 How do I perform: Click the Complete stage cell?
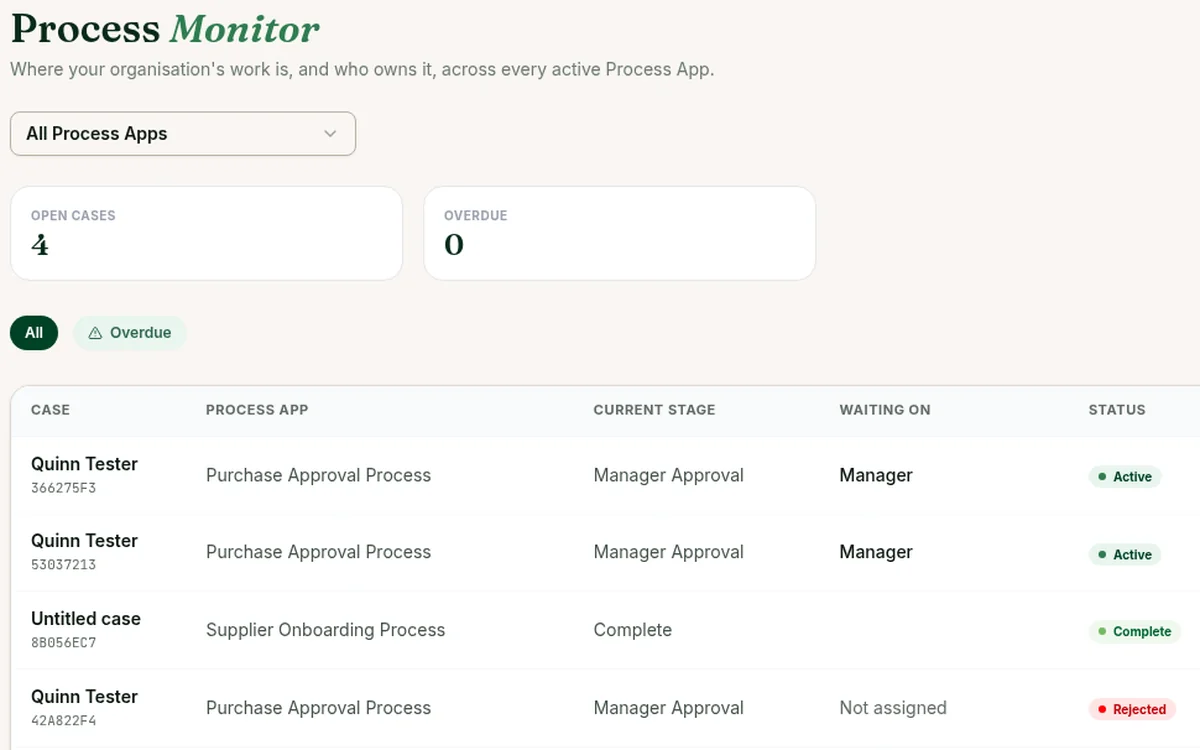(632, 630)
